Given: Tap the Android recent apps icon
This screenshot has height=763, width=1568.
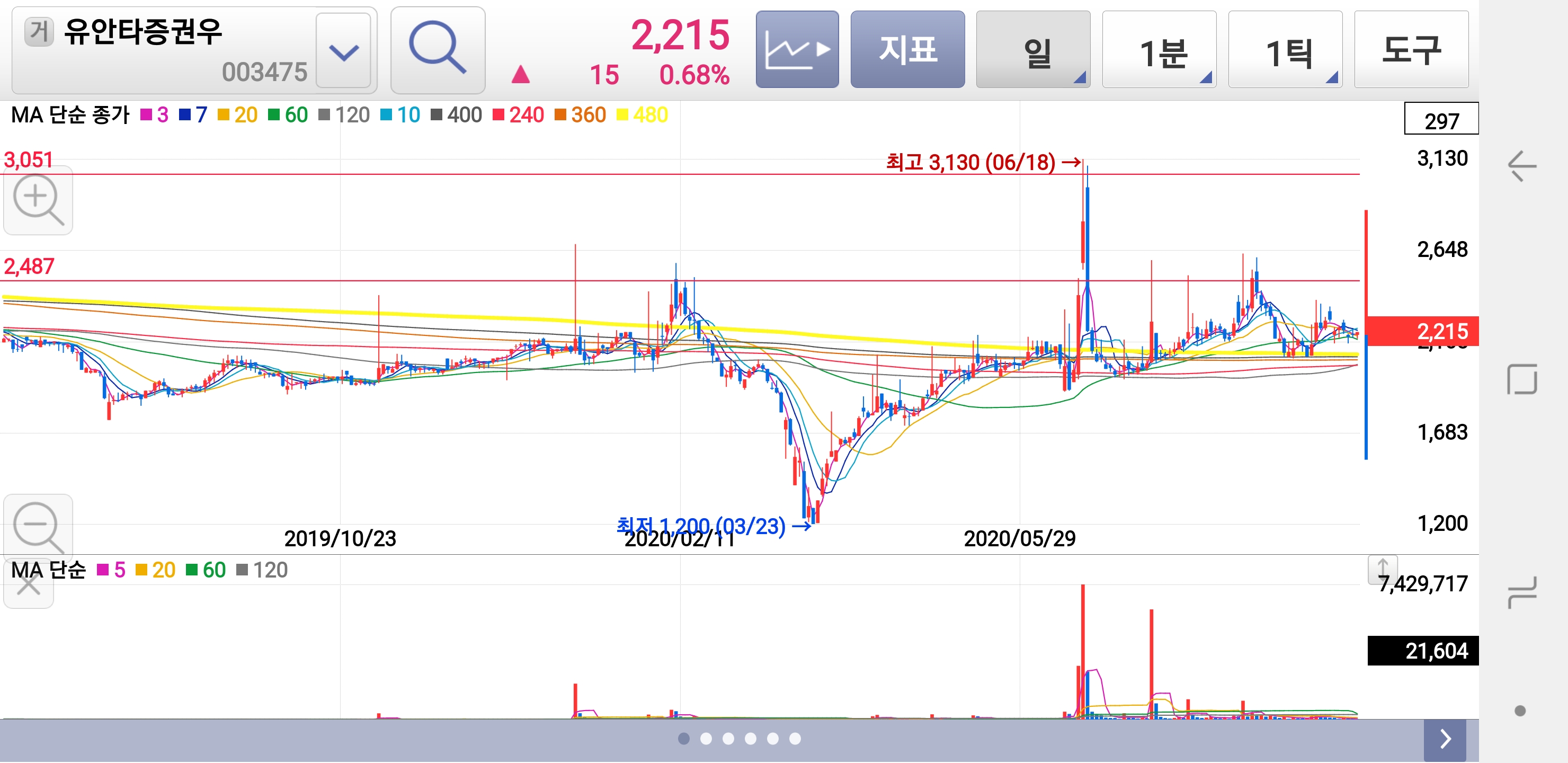Looking at the screenshot, I should point(1522,592).
